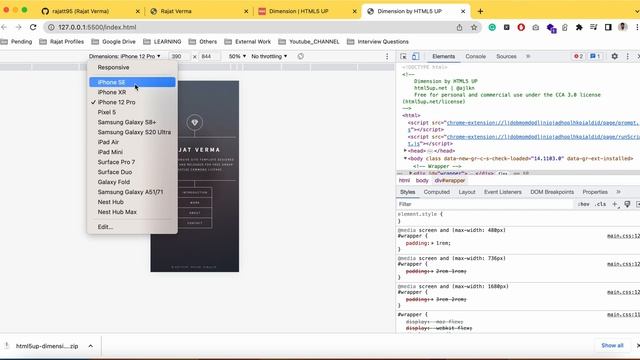Image resolution: width=640 pixels, height=360 pixels.
Task: Add new style rule plus icon
Action: tap(615, 204)
